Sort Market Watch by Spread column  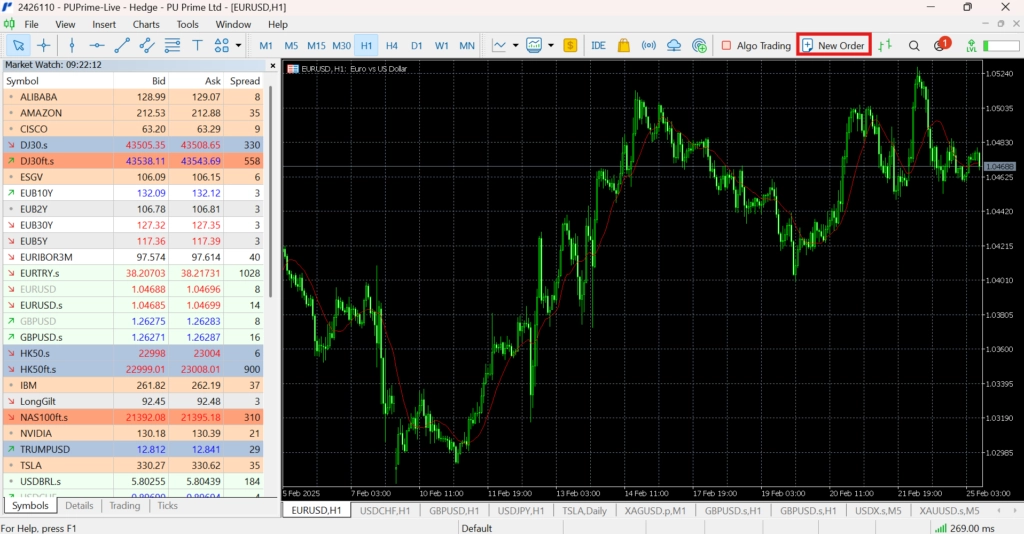[x=245, y=81]
